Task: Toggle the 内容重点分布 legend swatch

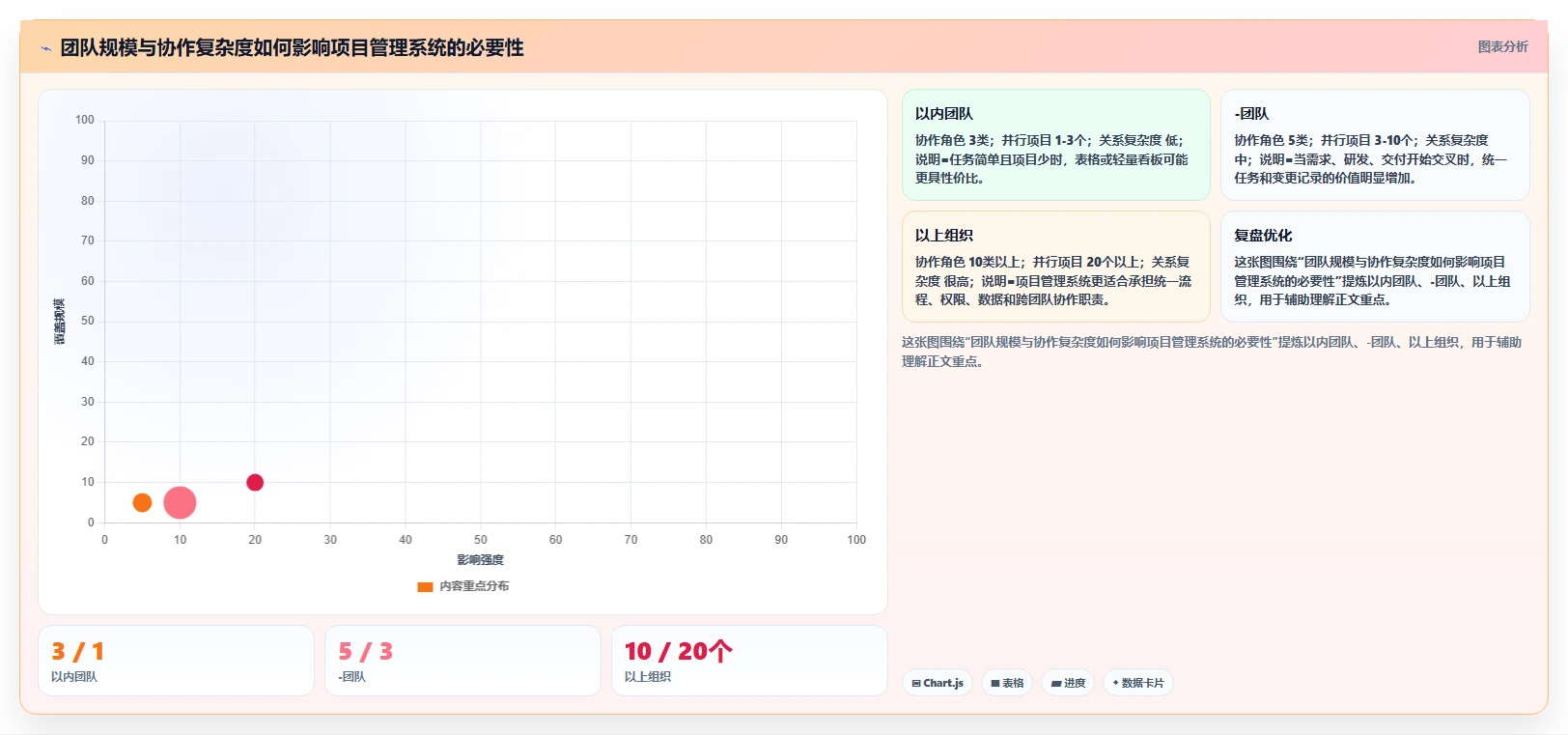Action: 425,586
